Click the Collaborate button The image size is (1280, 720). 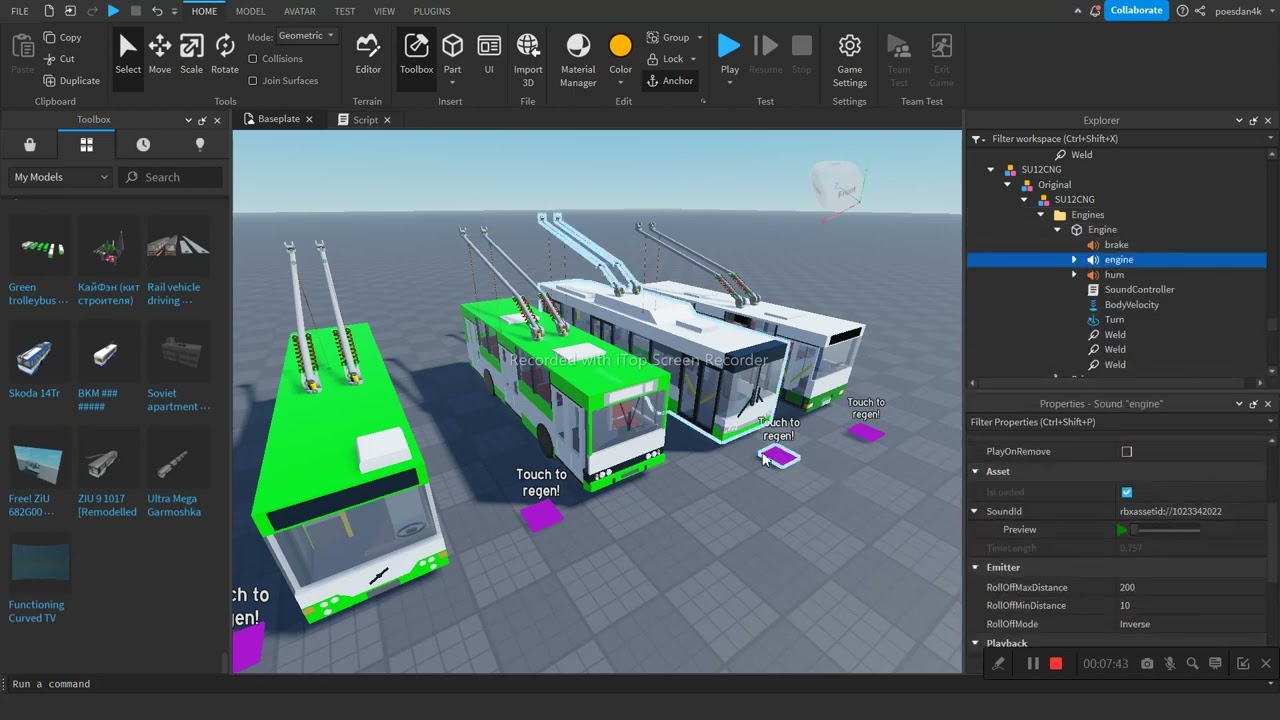1137,10
